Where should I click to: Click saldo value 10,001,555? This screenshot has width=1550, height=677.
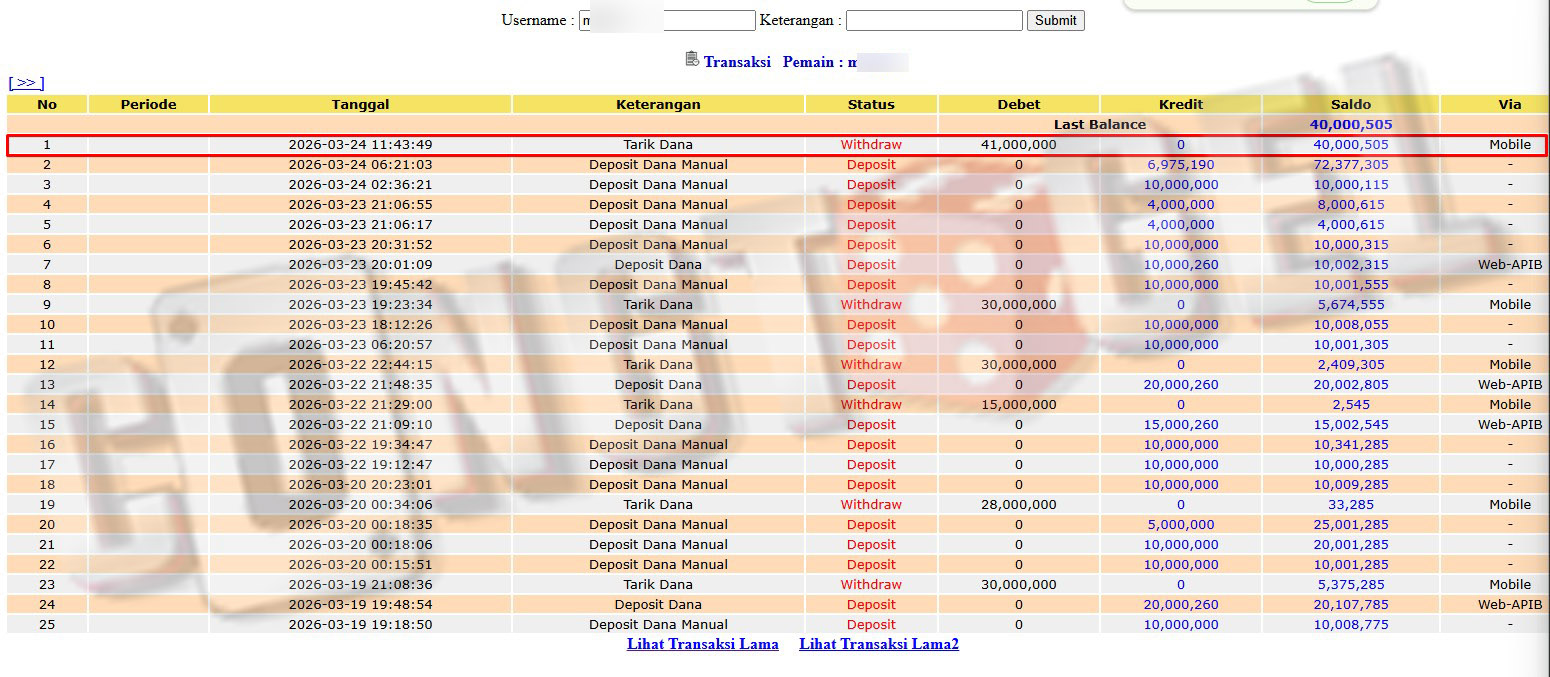point(1351,285)
